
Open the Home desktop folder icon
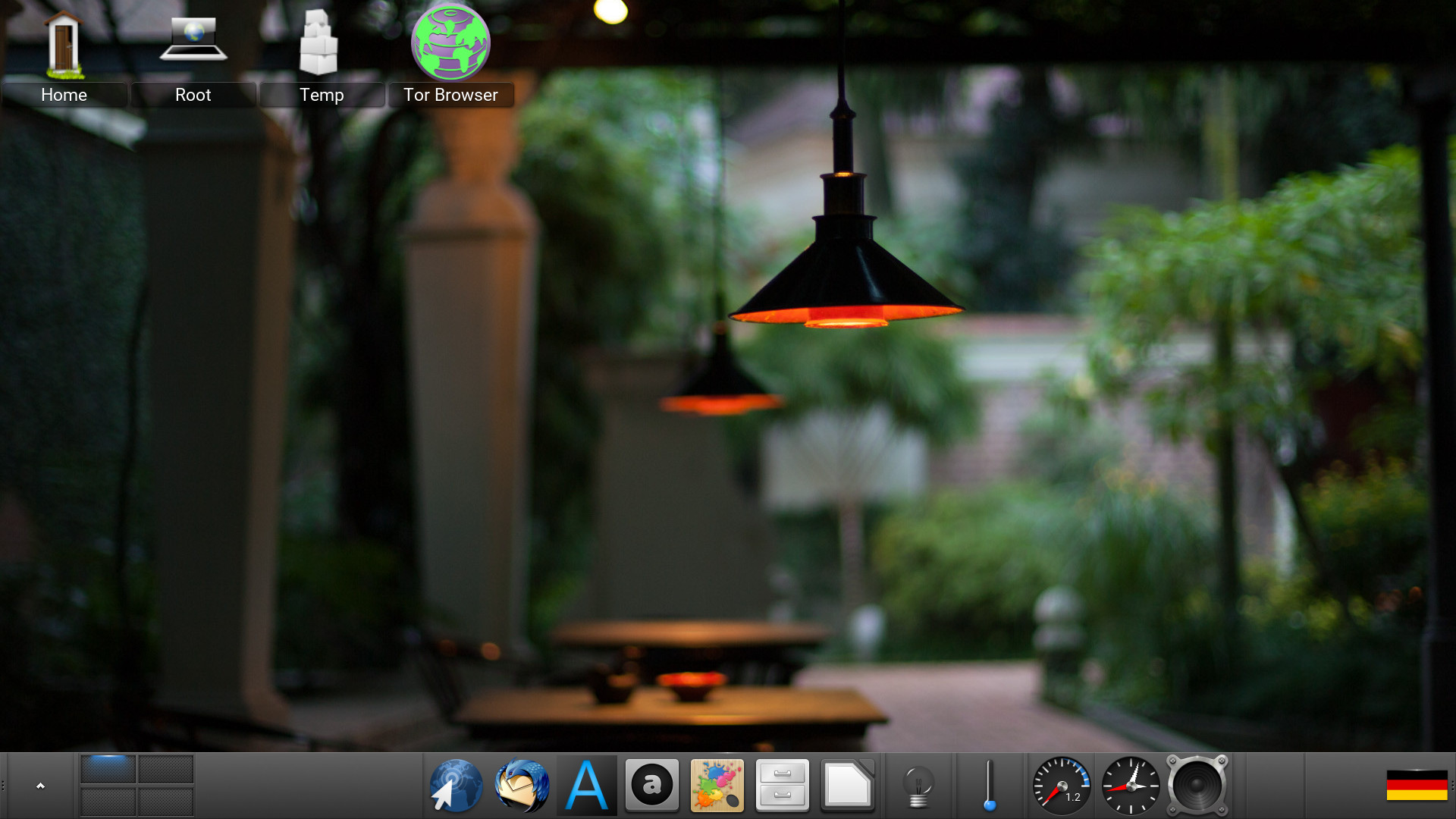64,45
